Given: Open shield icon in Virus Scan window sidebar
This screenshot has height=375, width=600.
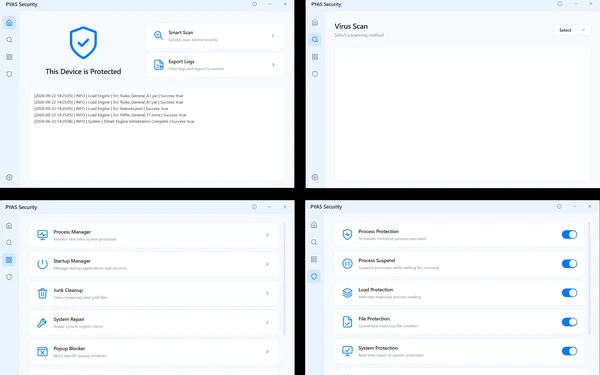Looking at the screenshot, I should click(315, 74).
